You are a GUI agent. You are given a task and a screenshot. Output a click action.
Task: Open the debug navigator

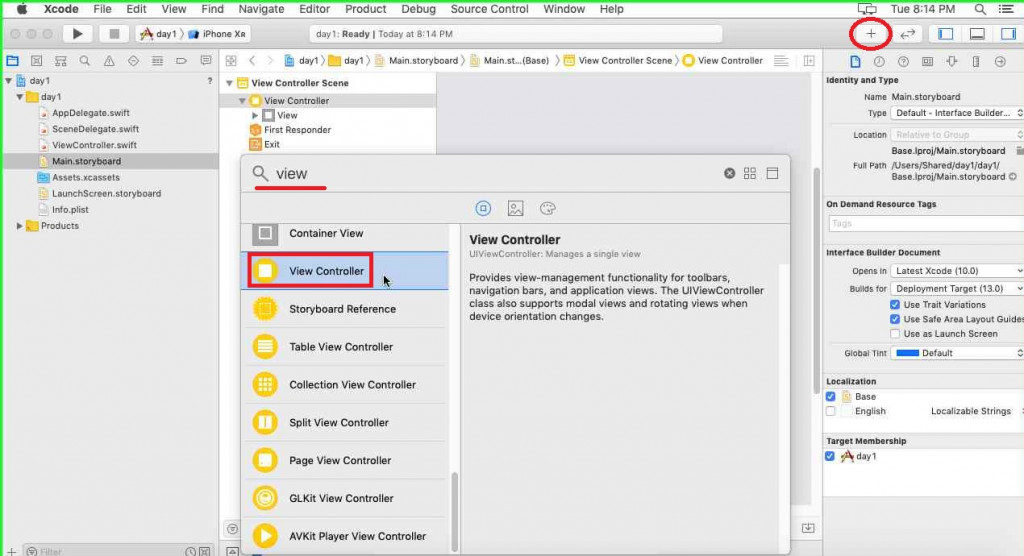pyautogui.click(x=157, y=61)
